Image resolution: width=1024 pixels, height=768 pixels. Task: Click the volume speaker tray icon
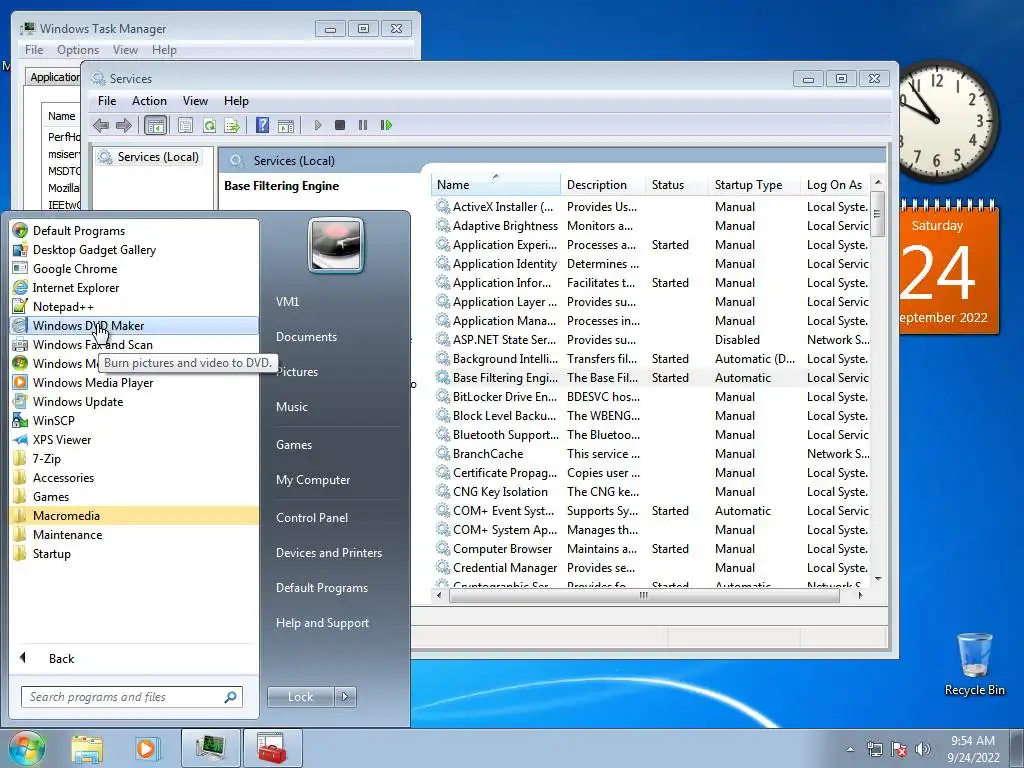click(x=922, y=749)
